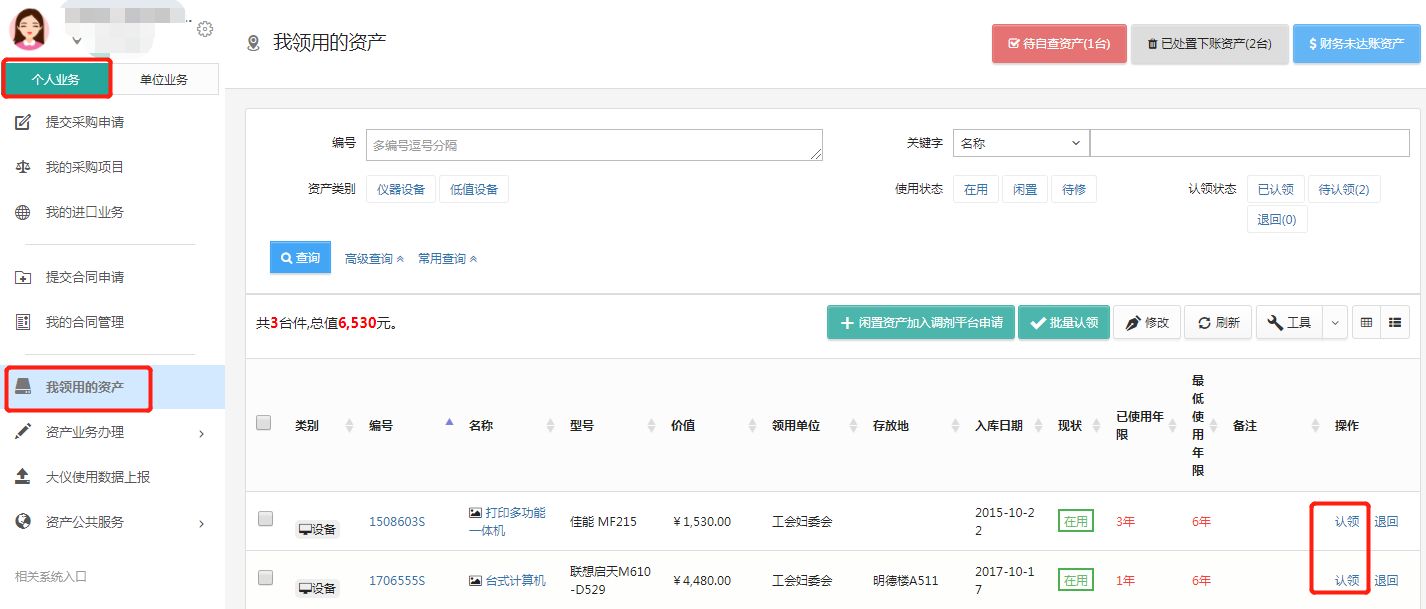1426x609 pixels.
Task: Check the row for asset 1508603S
Action: point(265,518)
